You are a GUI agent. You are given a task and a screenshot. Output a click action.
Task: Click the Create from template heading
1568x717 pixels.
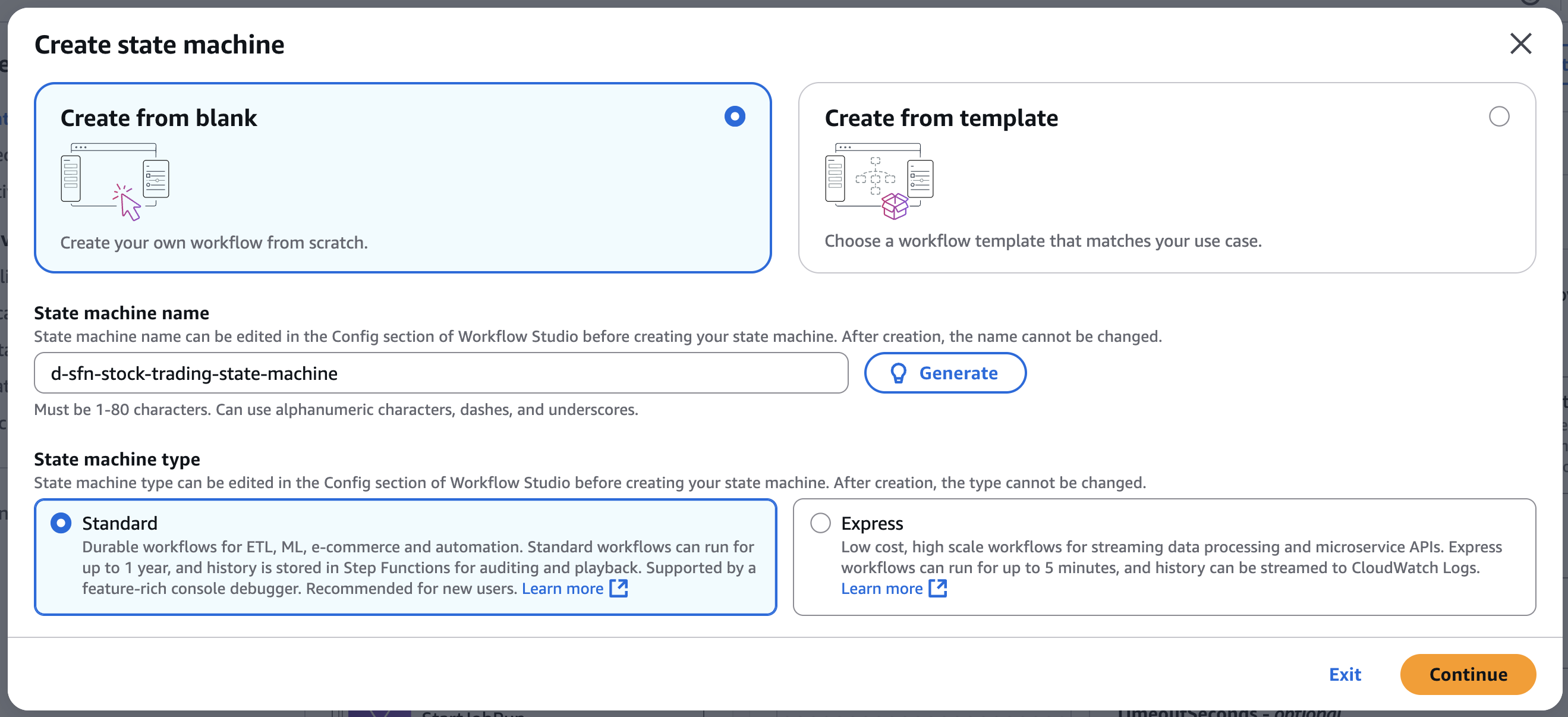point(941,118)
